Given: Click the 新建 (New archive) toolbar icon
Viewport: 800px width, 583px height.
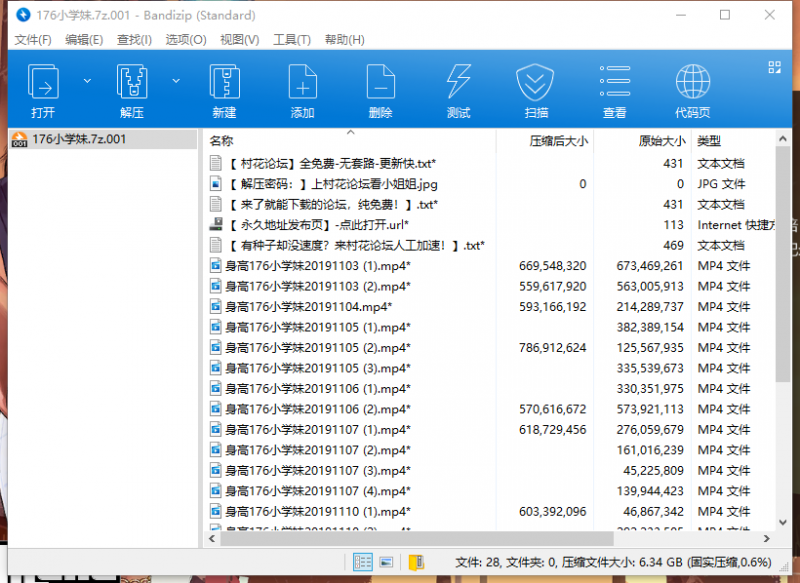Looking at the screenshot, I should pos(224,89).
